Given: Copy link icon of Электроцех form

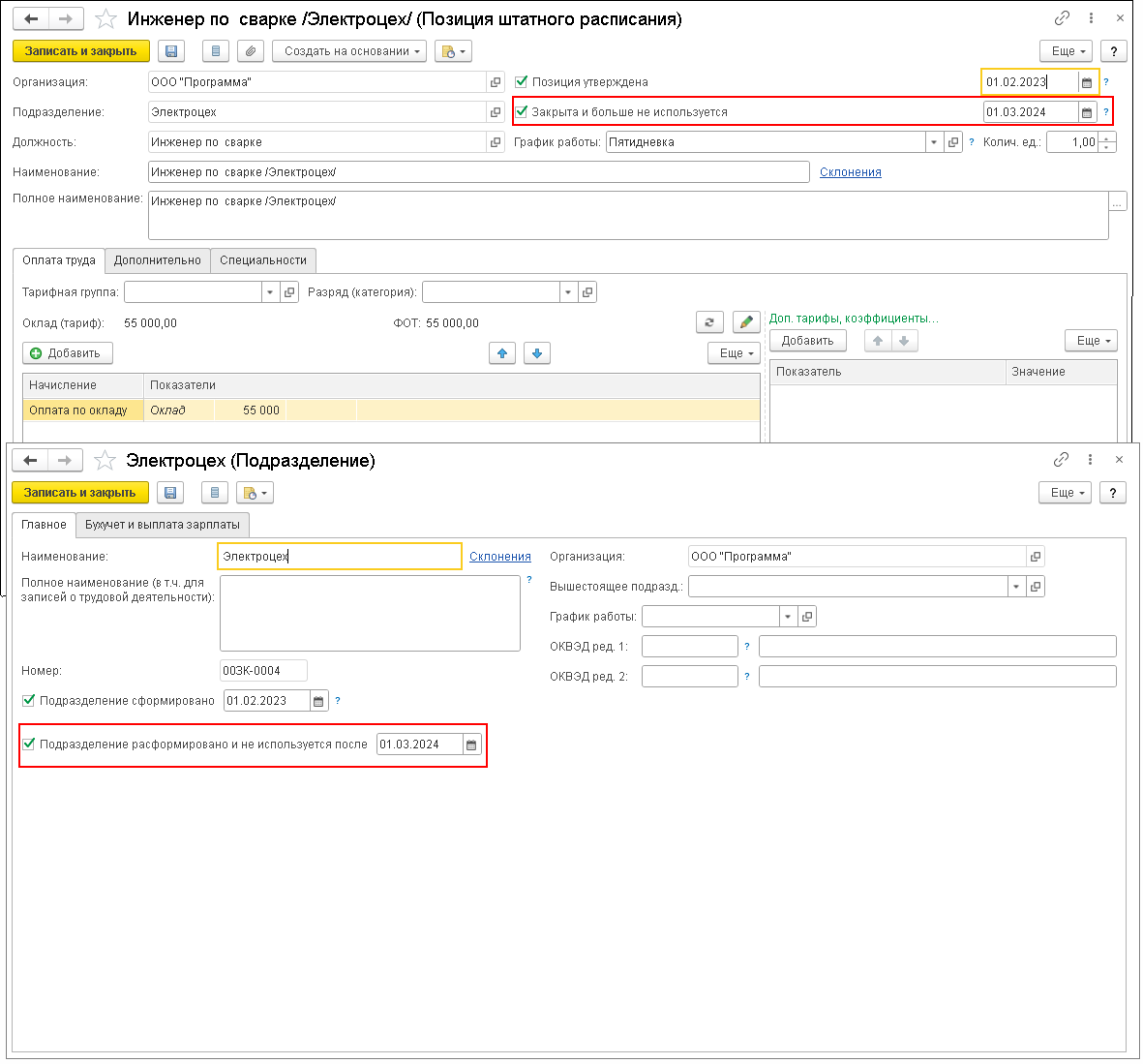Looking at the screenshot, I should tap(1062, 460).
